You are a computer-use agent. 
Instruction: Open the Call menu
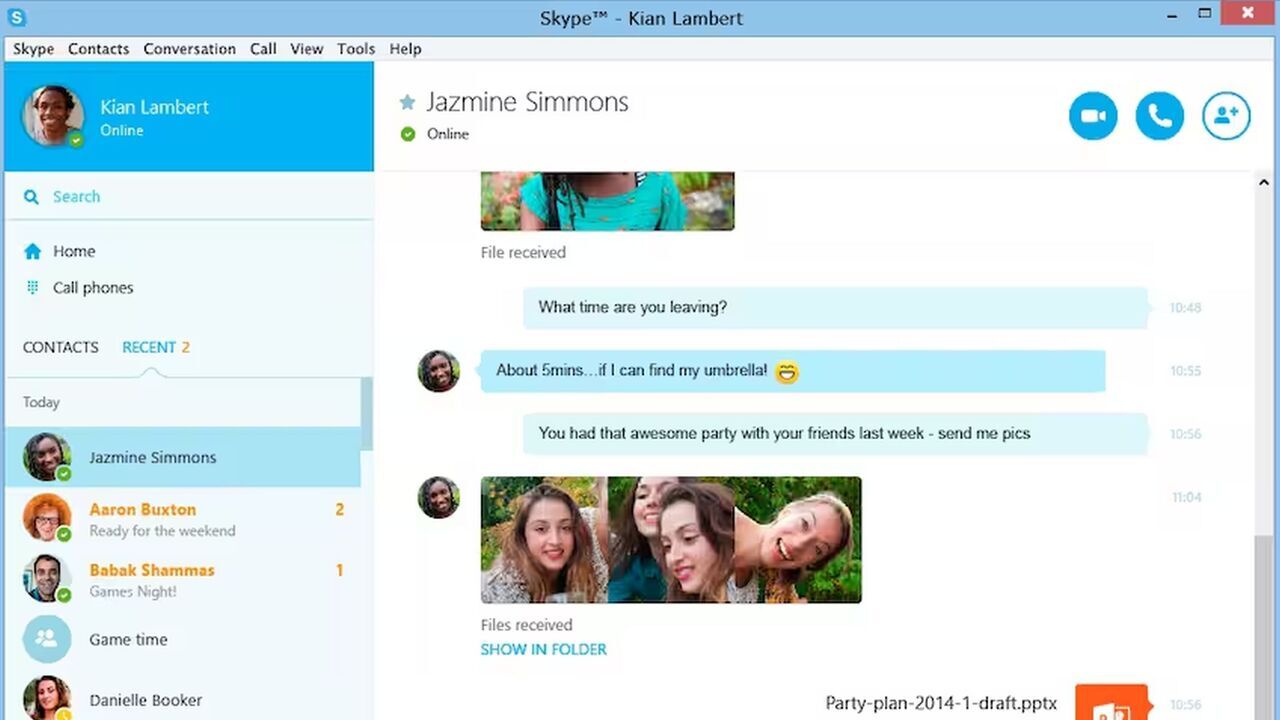[263, 49]
